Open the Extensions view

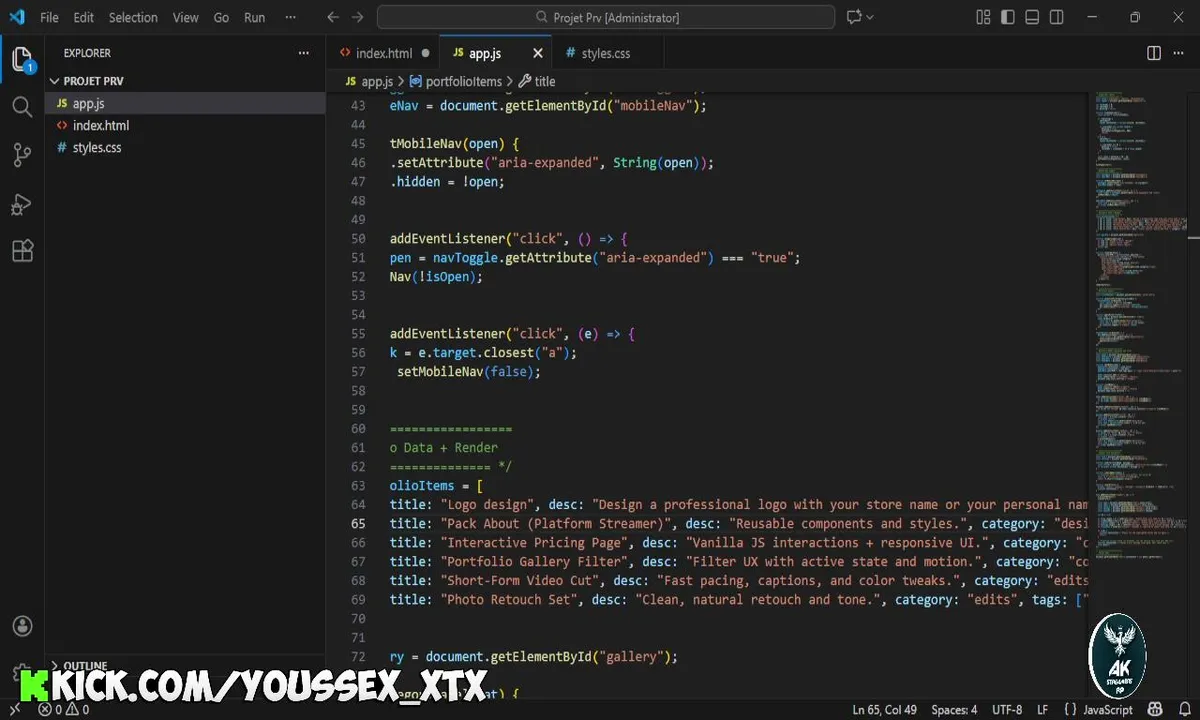tap(22, 250)
